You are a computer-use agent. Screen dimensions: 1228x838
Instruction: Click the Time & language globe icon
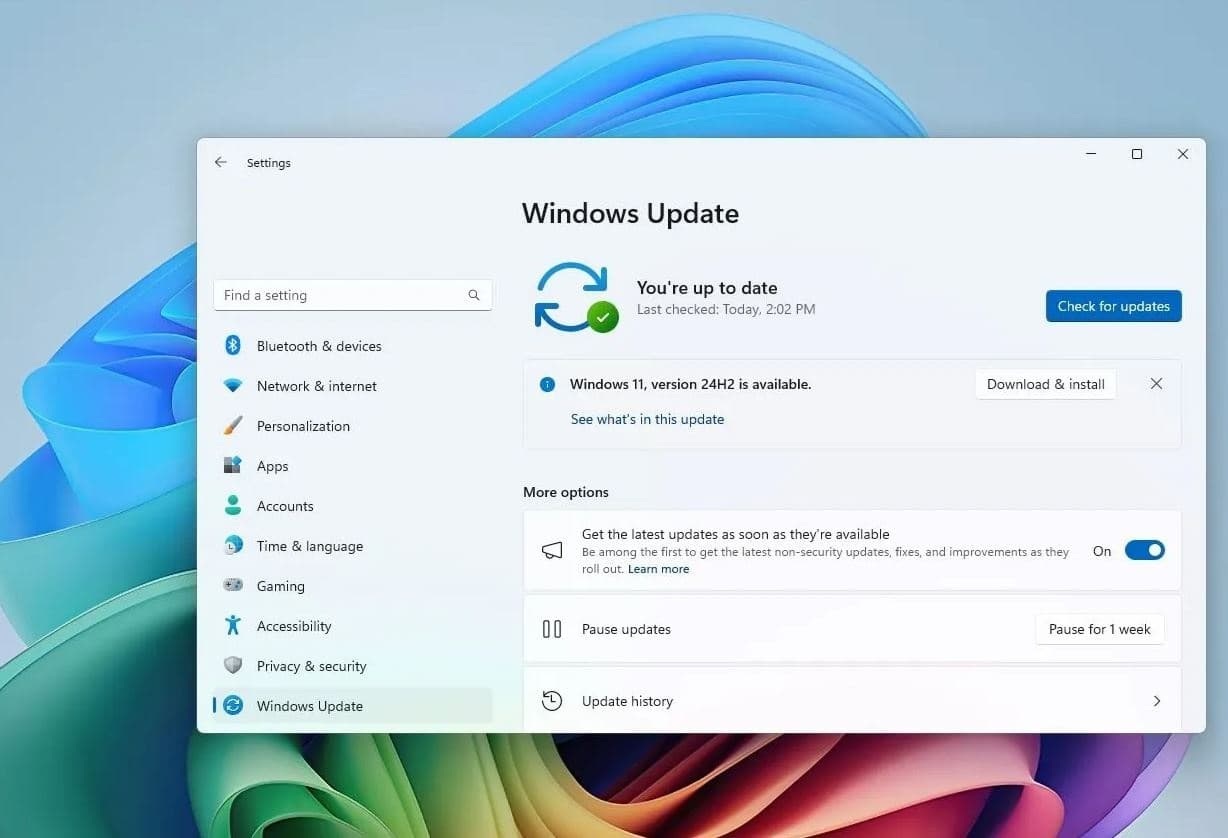pos(233,546)
